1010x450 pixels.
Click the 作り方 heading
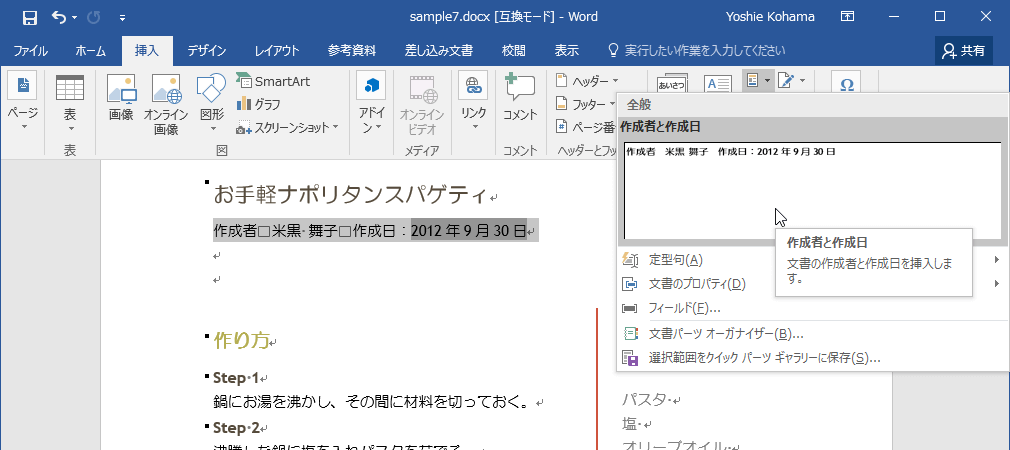click(241, 341)
